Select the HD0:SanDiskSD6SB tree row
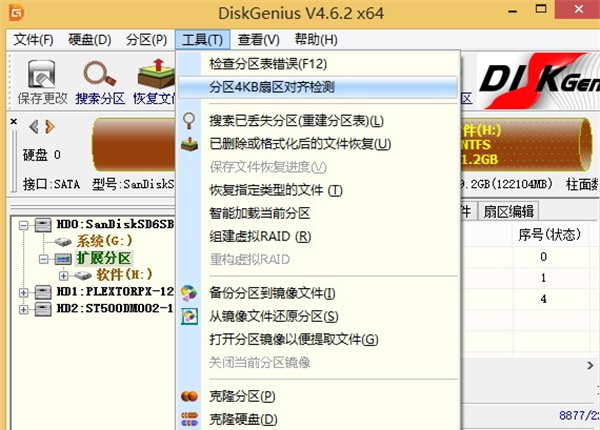Screen dimensions: 600x430 [x=115, y=225]
